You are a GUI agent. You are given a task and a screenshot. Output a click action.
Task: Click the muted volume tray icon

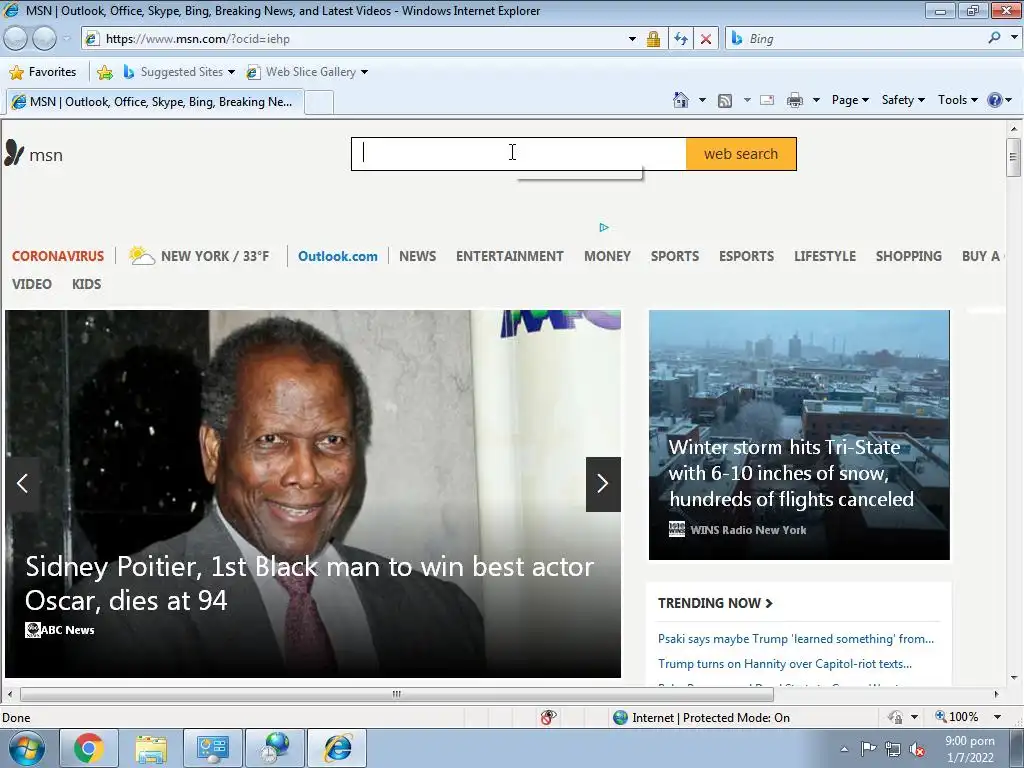pos(918,750)
